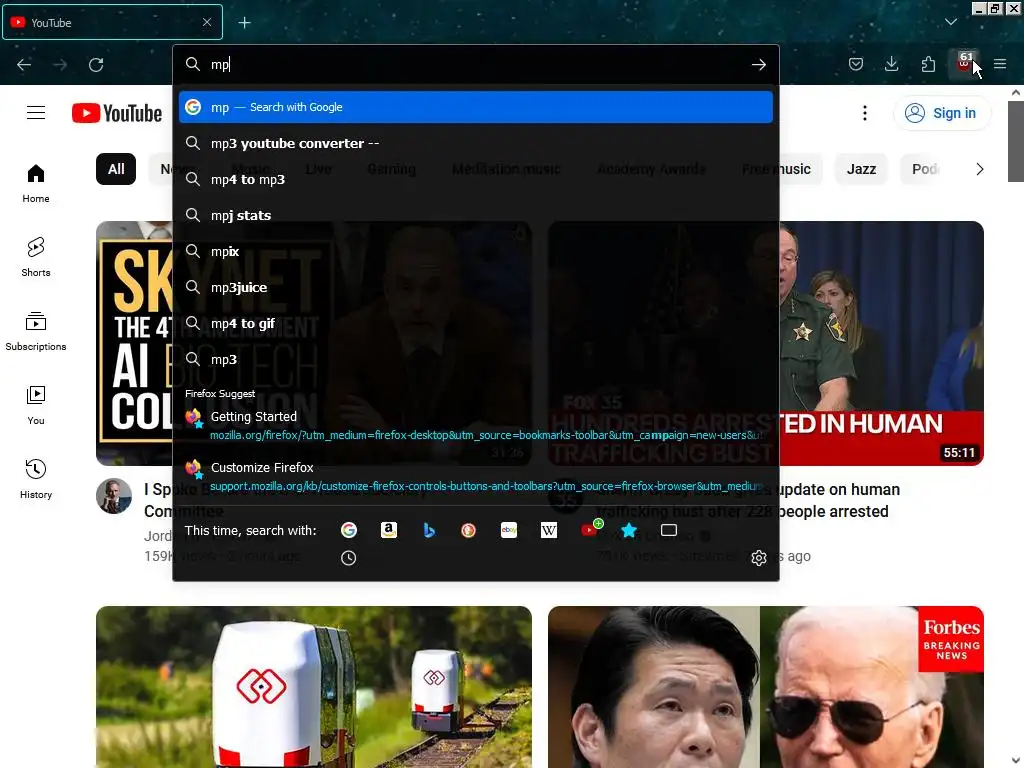Click into the address bar text 'mp'
1024x768 pixels.
[x=219, y=64]
